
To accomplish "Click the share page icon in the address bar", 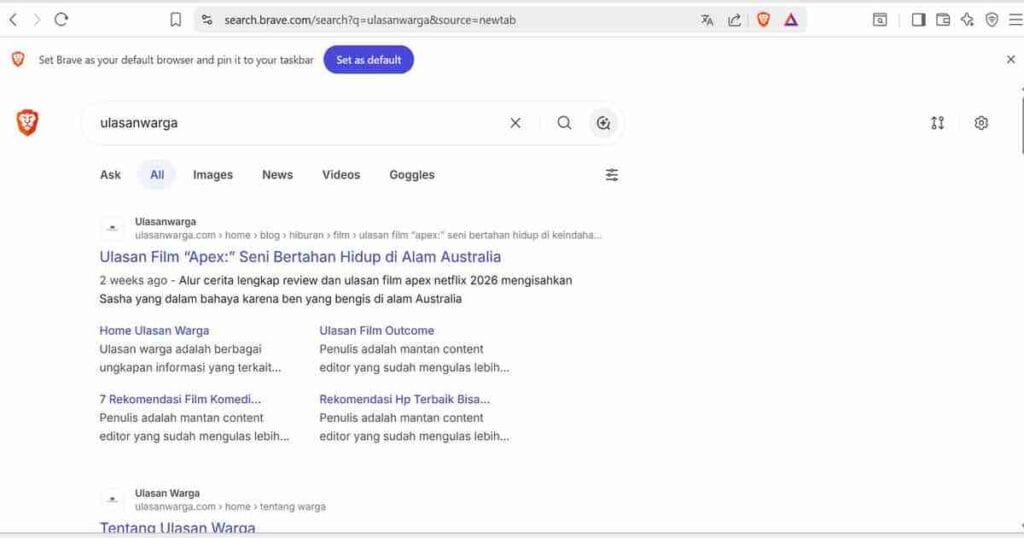I will click(x=735, y=20).
